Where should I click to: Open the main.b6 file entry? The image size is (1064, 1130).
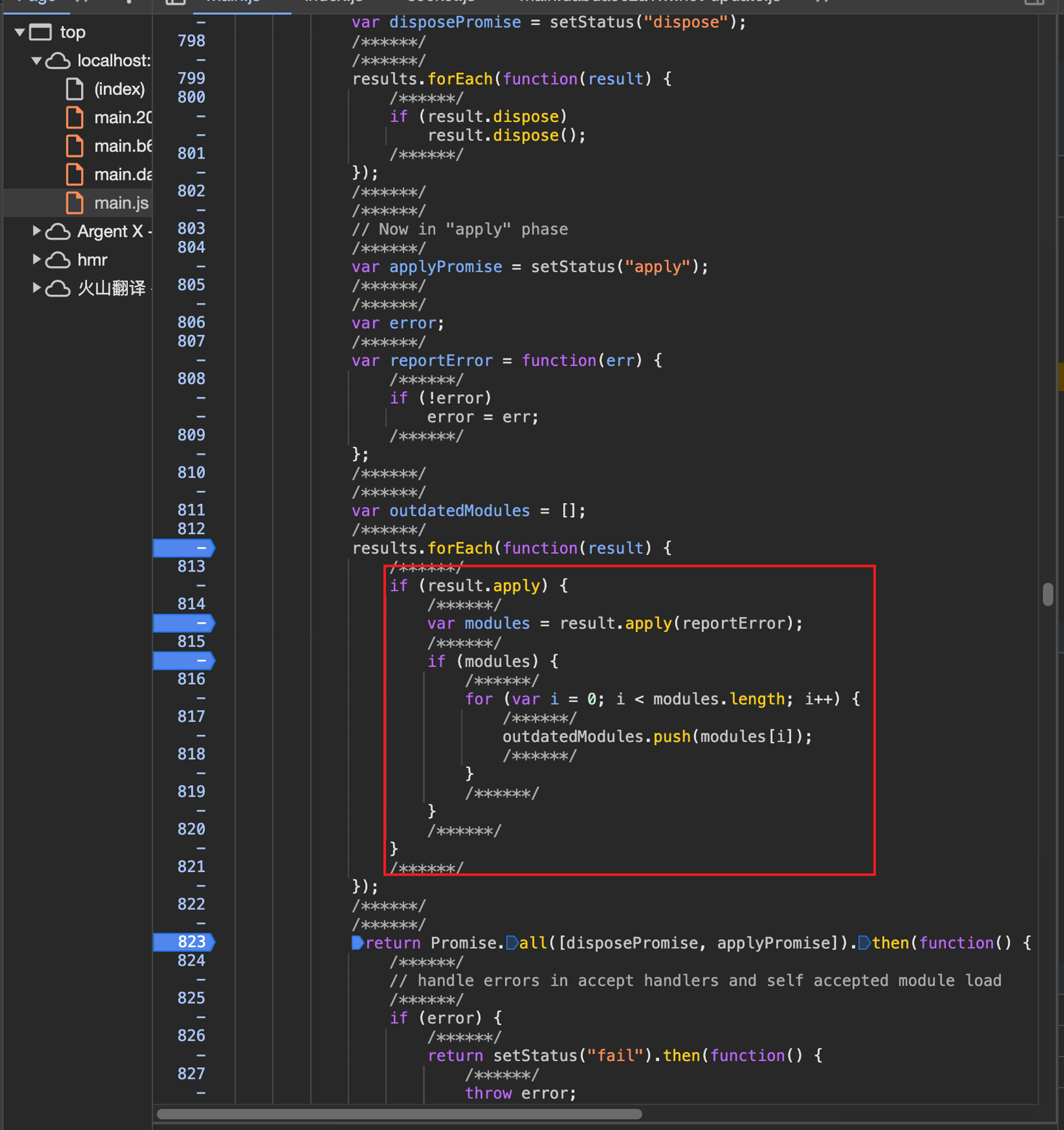(122, 146)
